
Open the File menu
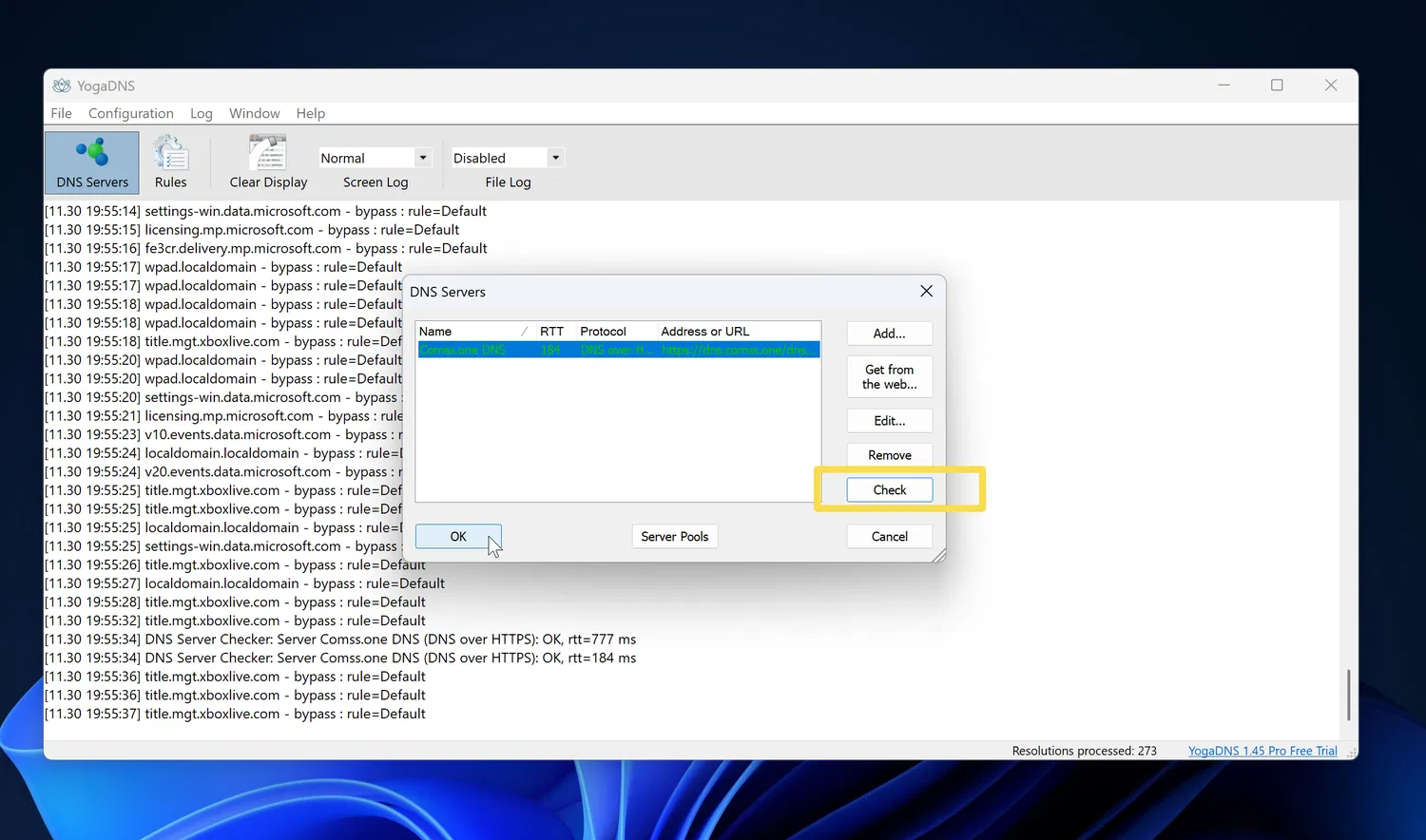pyautogui.click(x=61, y=113)
